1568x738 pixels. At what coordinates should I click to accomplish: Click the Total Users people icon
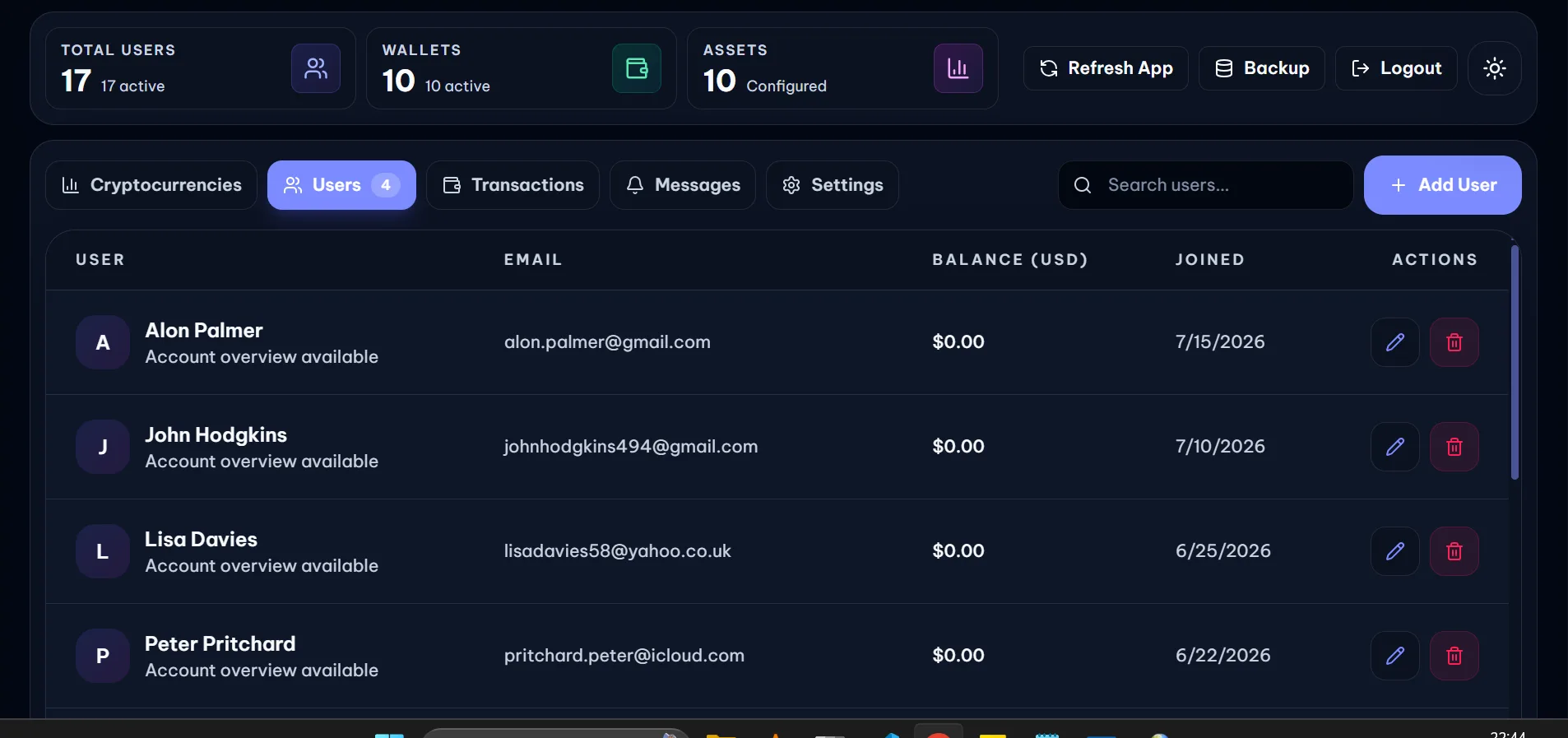point(316,68)
